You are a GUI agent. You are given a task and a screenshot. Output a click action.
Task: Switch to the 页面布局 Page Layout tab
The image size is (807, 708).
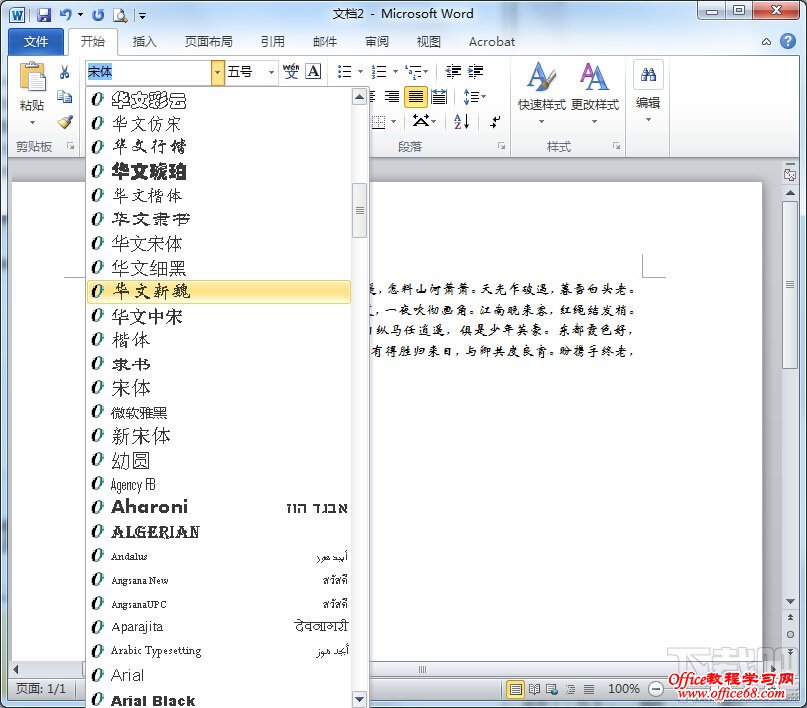point(208,42)
